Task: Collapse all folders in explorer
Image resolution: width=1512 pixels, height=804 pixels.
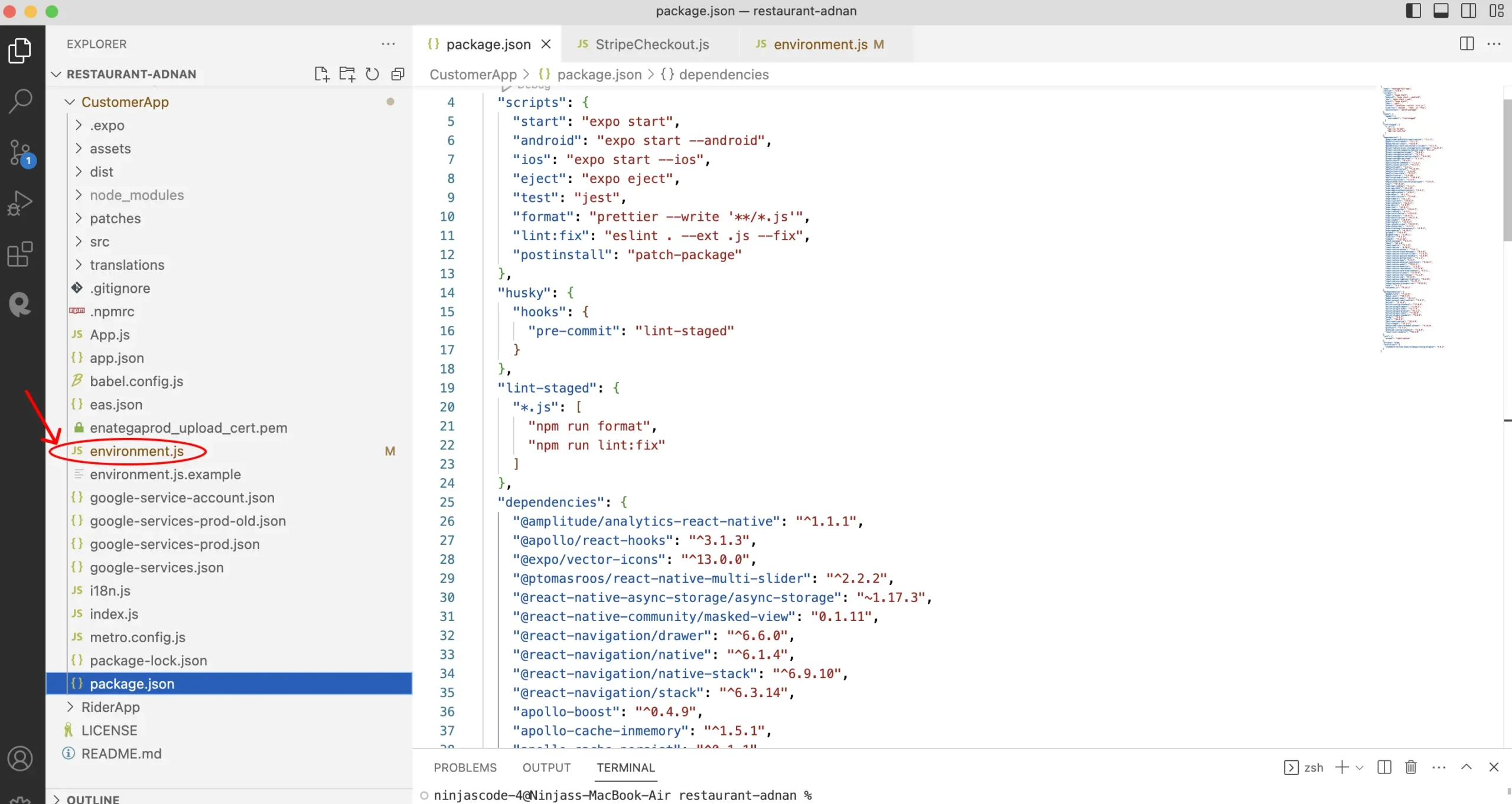Action: (397, 74)
